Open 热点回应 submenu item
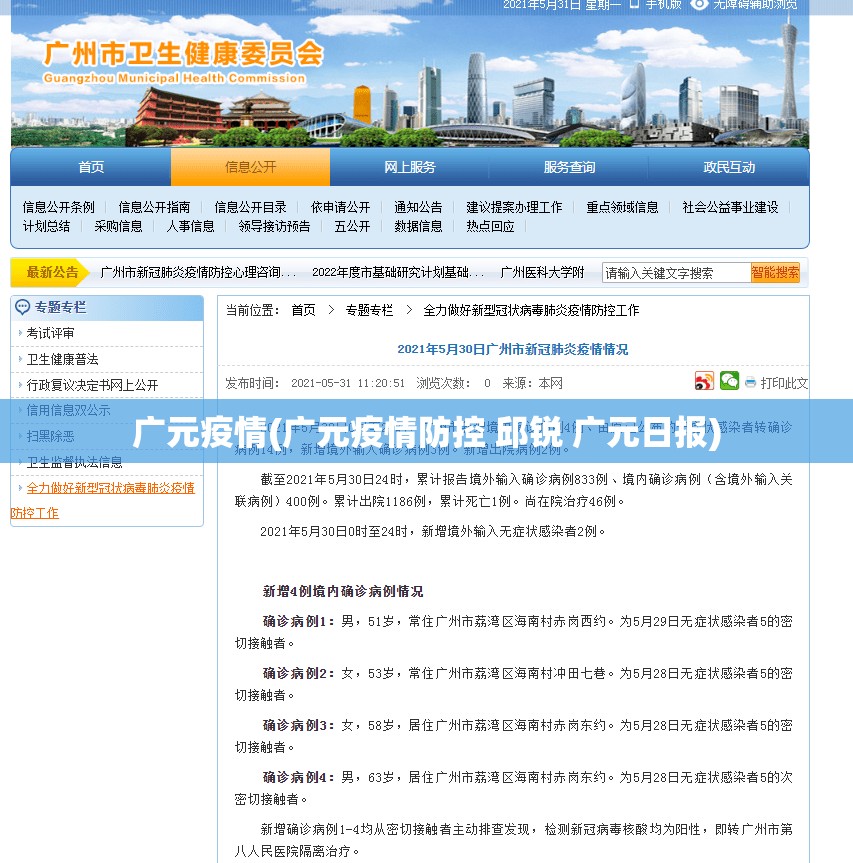This screenshot has height=863, width=853. pyautogui.click(x=490, y=226)
